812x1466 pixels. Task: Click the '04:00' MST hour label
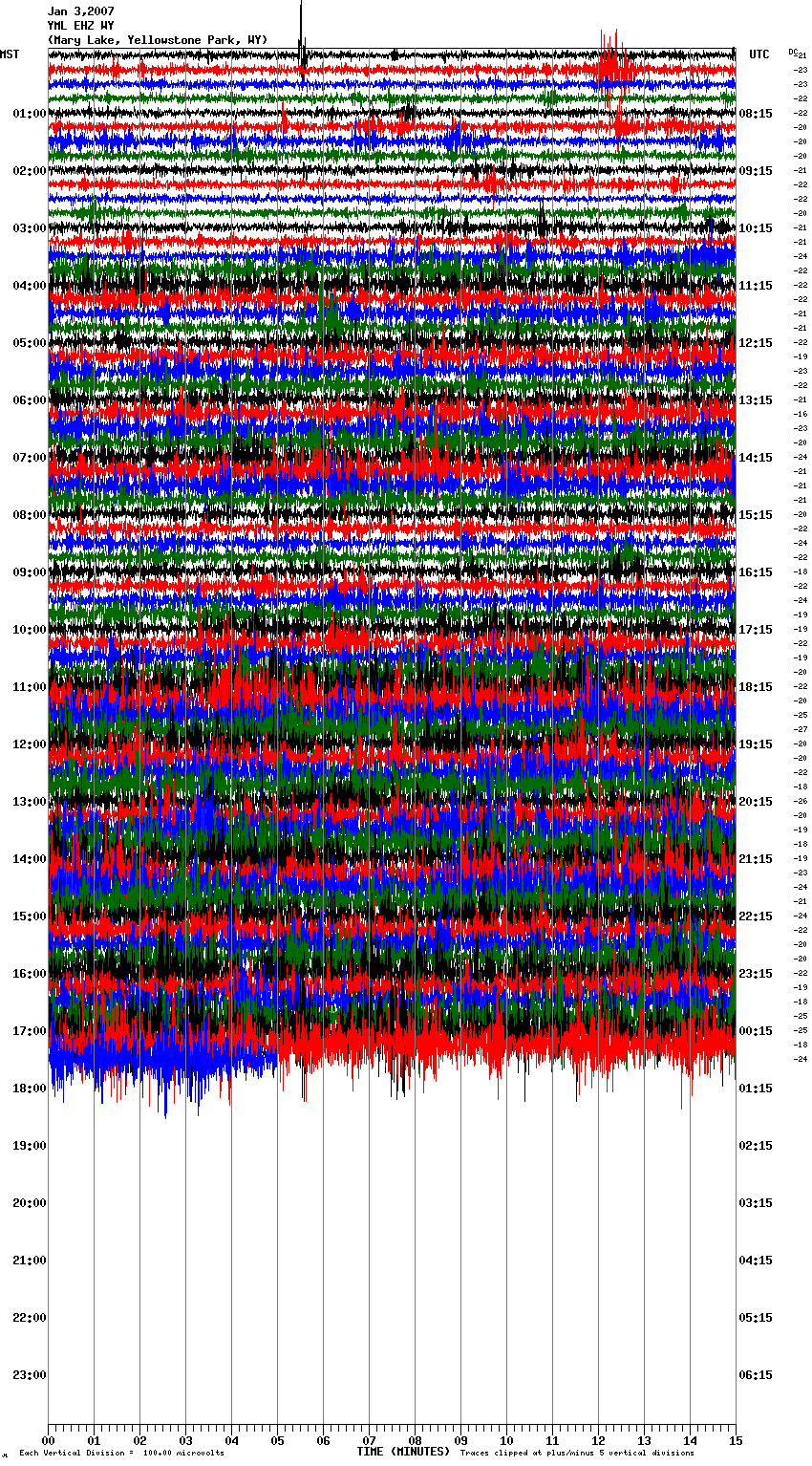(x=30, y=286)
